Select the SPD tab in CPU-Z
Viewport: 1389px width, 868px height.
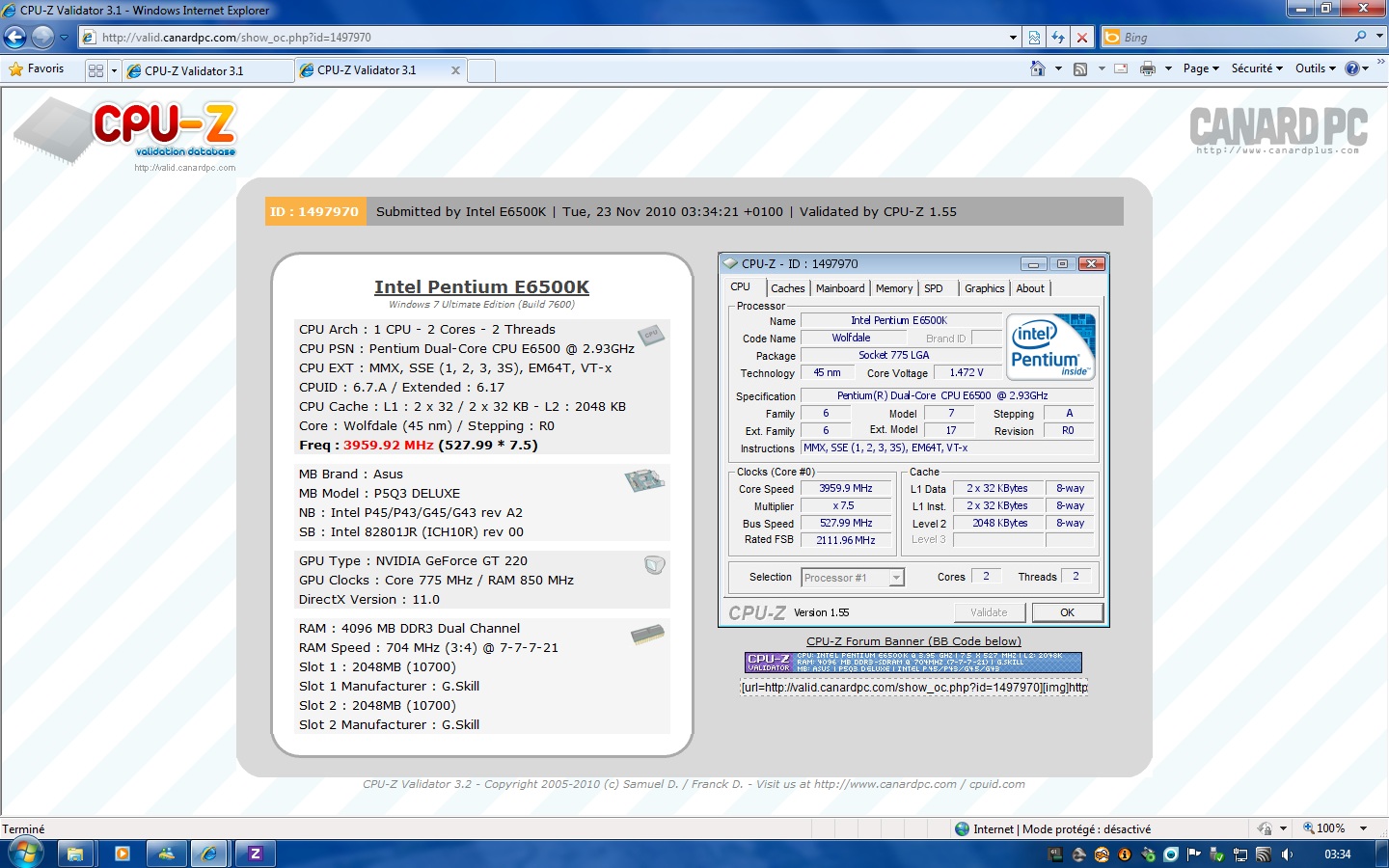click(x=934, y=288)
